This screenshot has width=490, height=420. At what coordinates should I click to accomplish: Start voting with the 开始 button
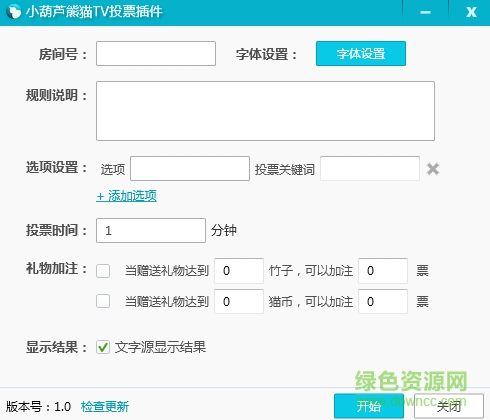pos(369,406)
